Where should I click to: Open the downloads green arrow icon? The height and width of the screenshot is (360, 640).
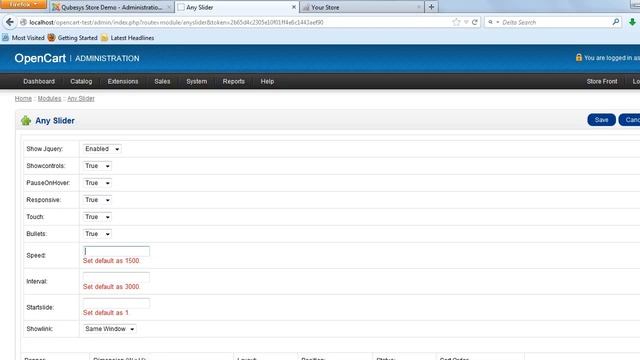pyautogui.click(x=632, y=22)
